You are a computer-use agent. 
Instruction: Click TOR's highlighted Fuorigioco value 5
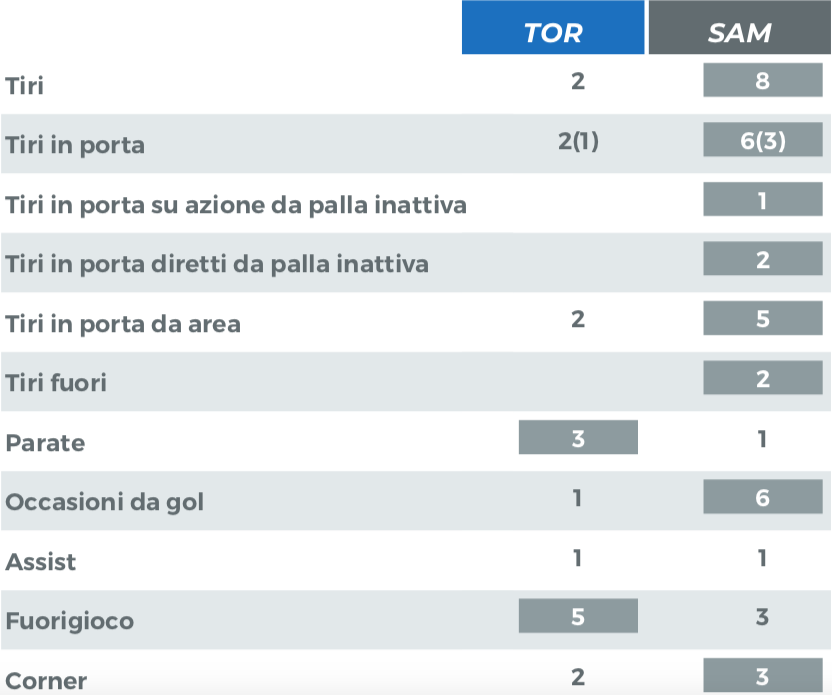pos(578,616)
